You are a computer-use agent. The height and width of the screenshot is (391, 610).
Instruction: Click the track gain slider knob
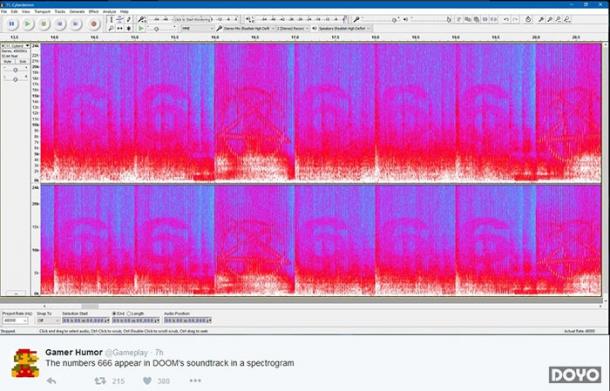point(15,70)
